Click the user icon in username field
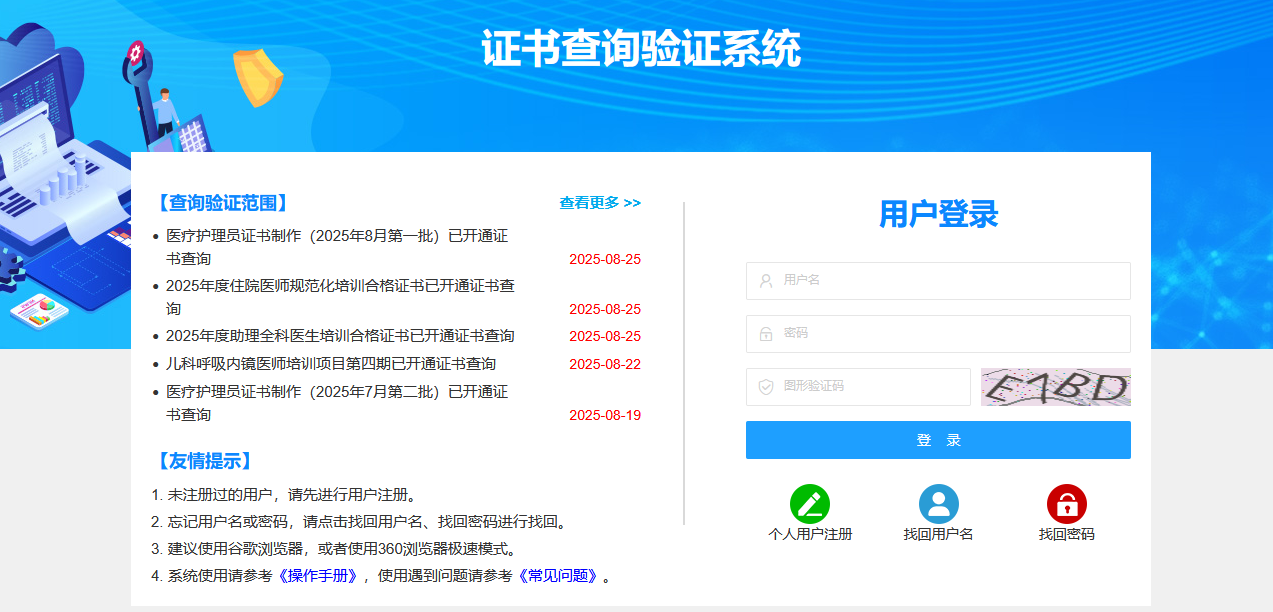1273x612 pixels. click(766, 281)
